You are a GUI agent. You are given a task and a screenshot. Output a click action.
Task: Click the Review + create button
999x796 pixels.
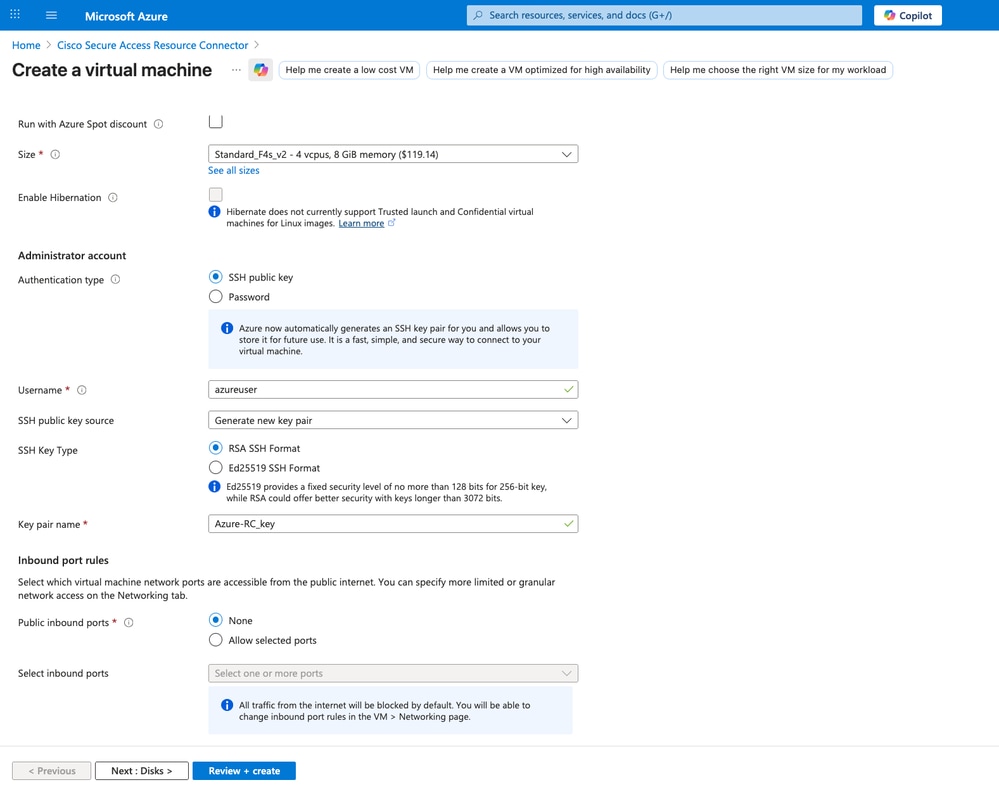tap(243, 770)
